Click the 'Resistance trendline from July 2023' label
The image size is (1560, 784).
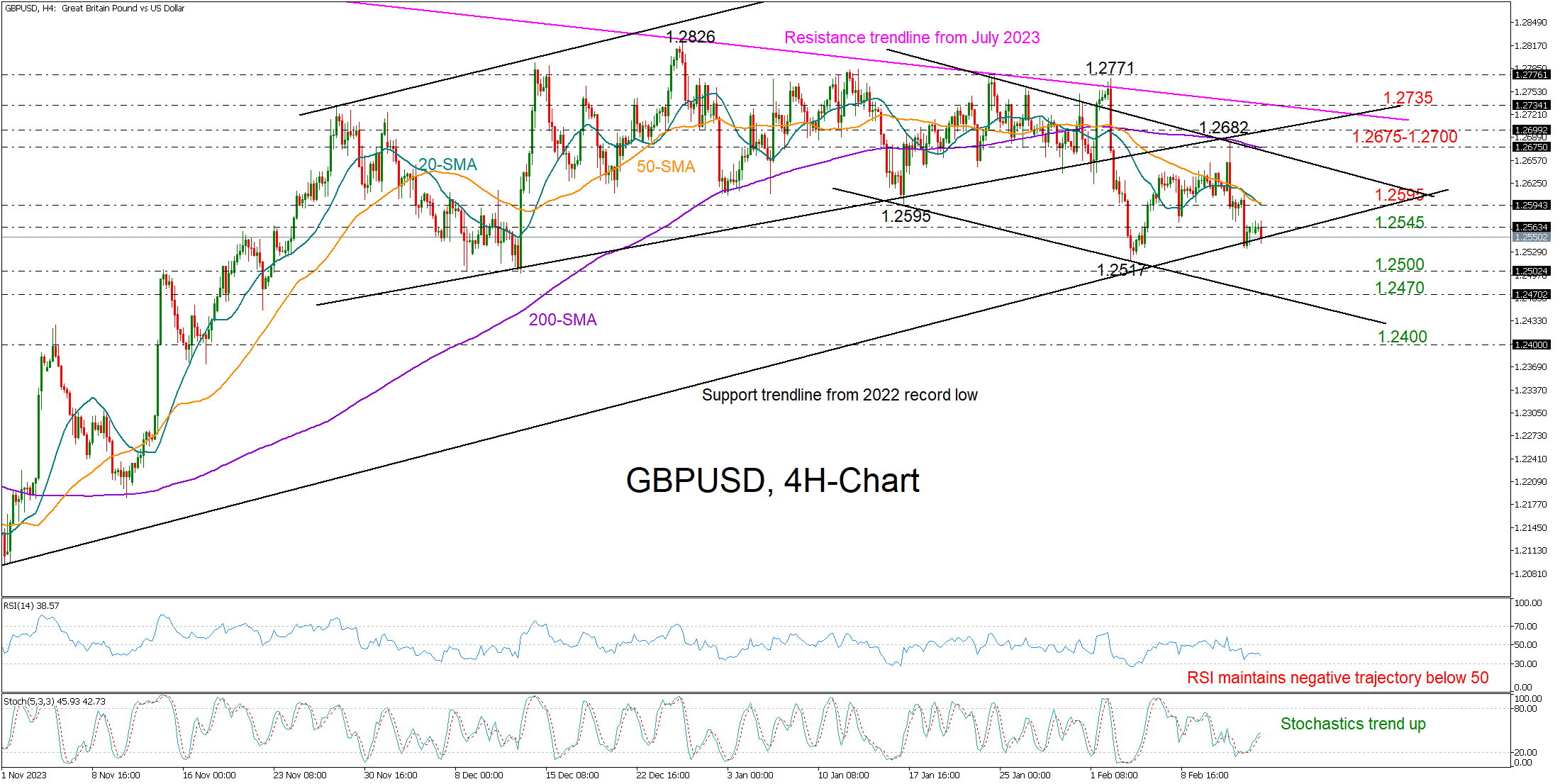911,38
